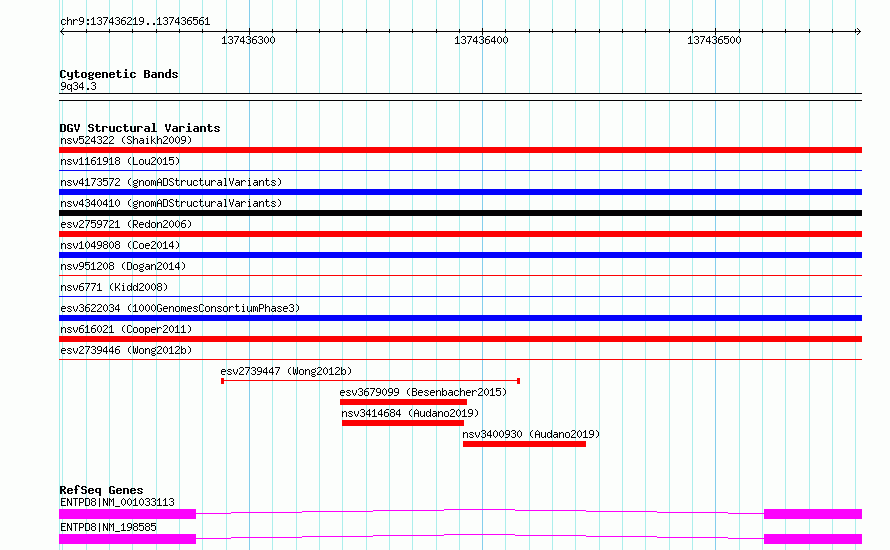Click the black bar under nsv4340410
This screenshot has height=550, width=890.
pyautogui.click(x=460, y=213)
